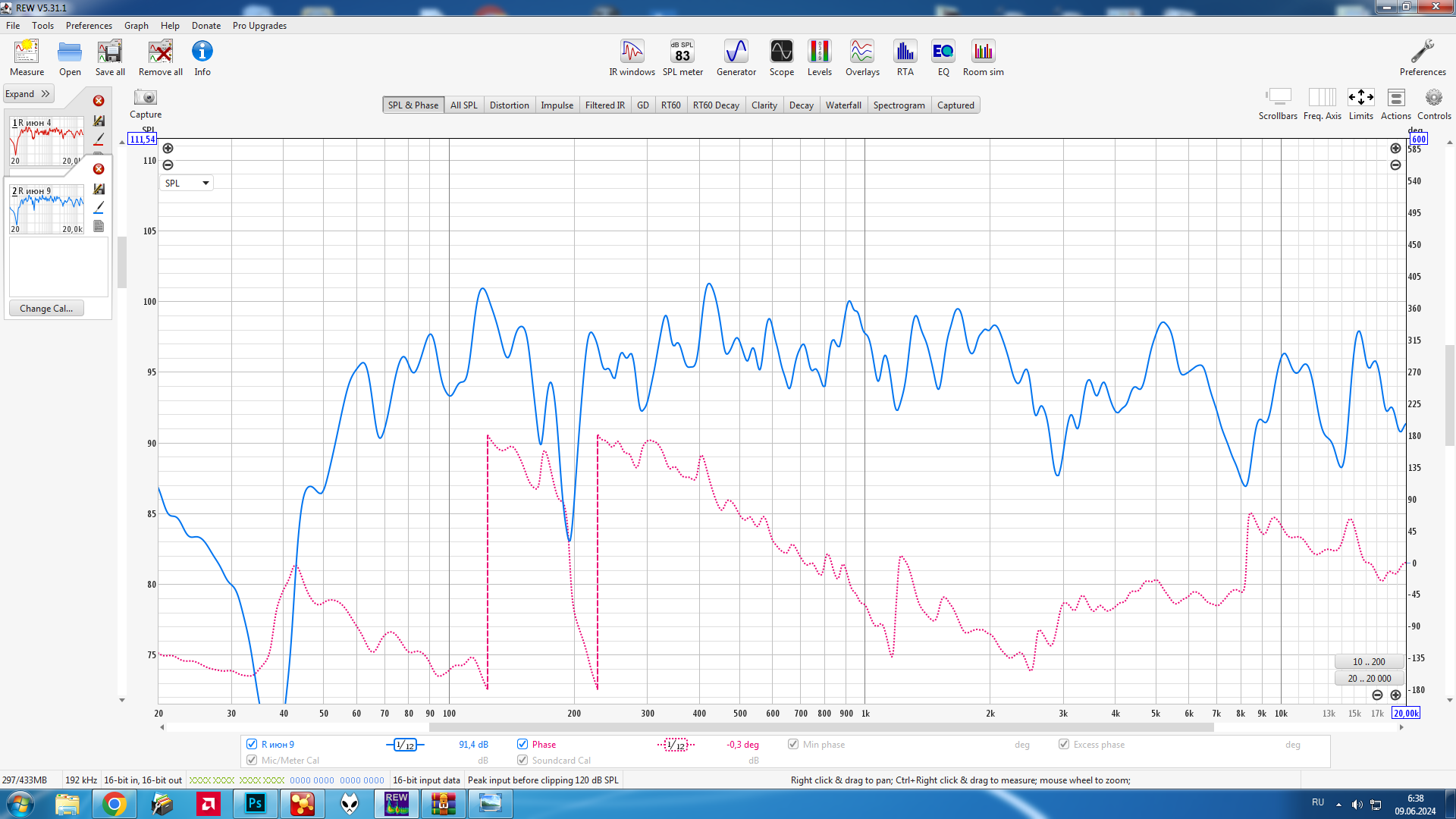
Task: Switch to the Waterfall tab
Action: [x=843, y=105]
